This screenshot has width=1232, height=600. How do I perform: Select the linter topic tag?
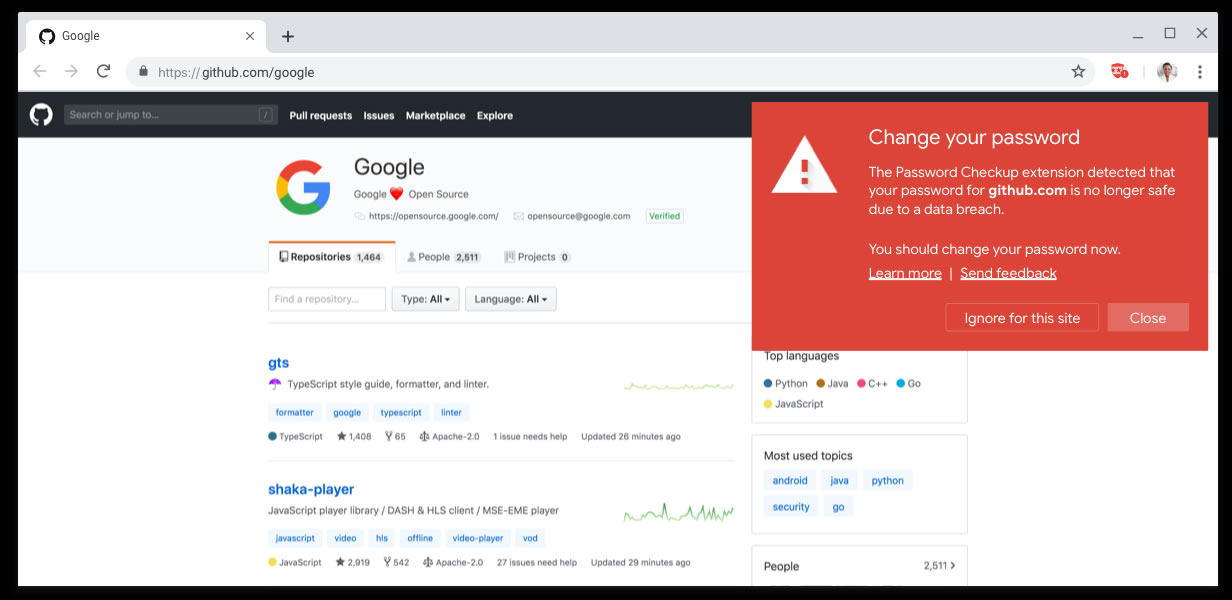click(x=451, y=412)
